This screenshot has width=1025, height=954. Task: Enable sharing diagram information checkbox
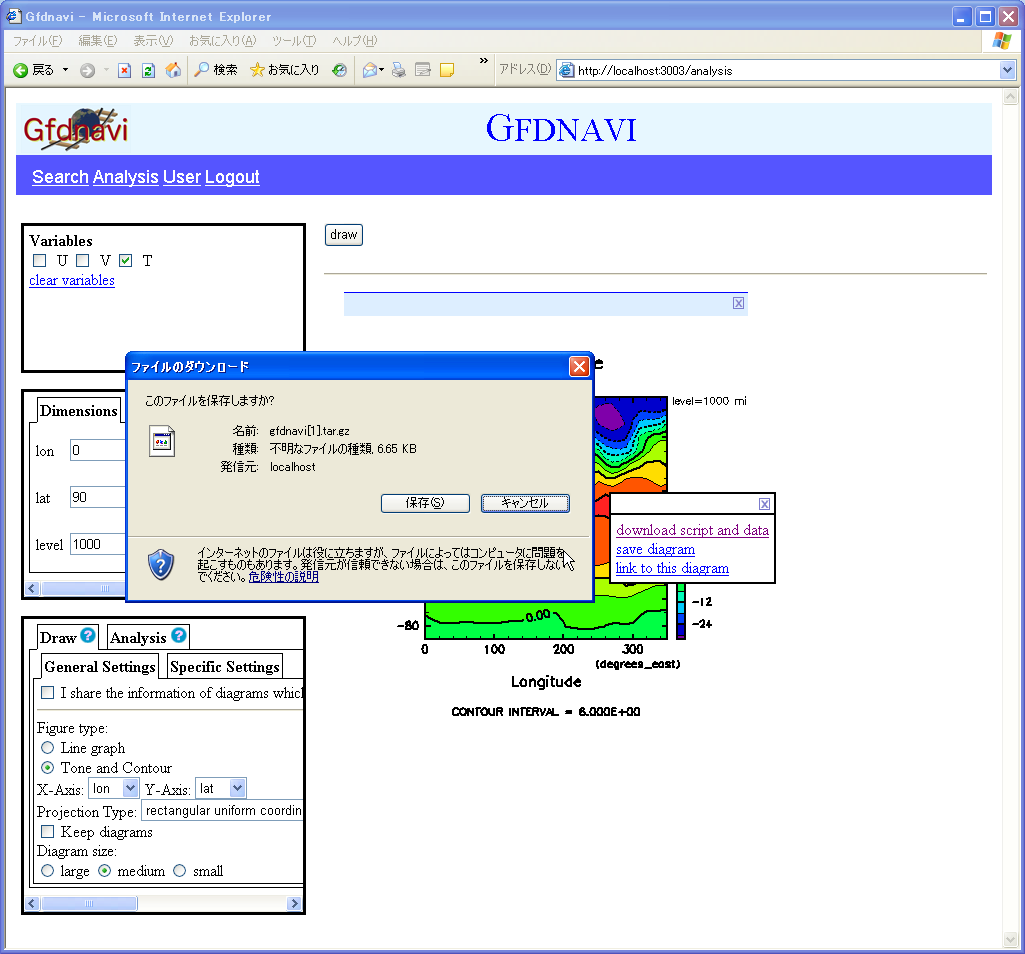tap(48, 692)
